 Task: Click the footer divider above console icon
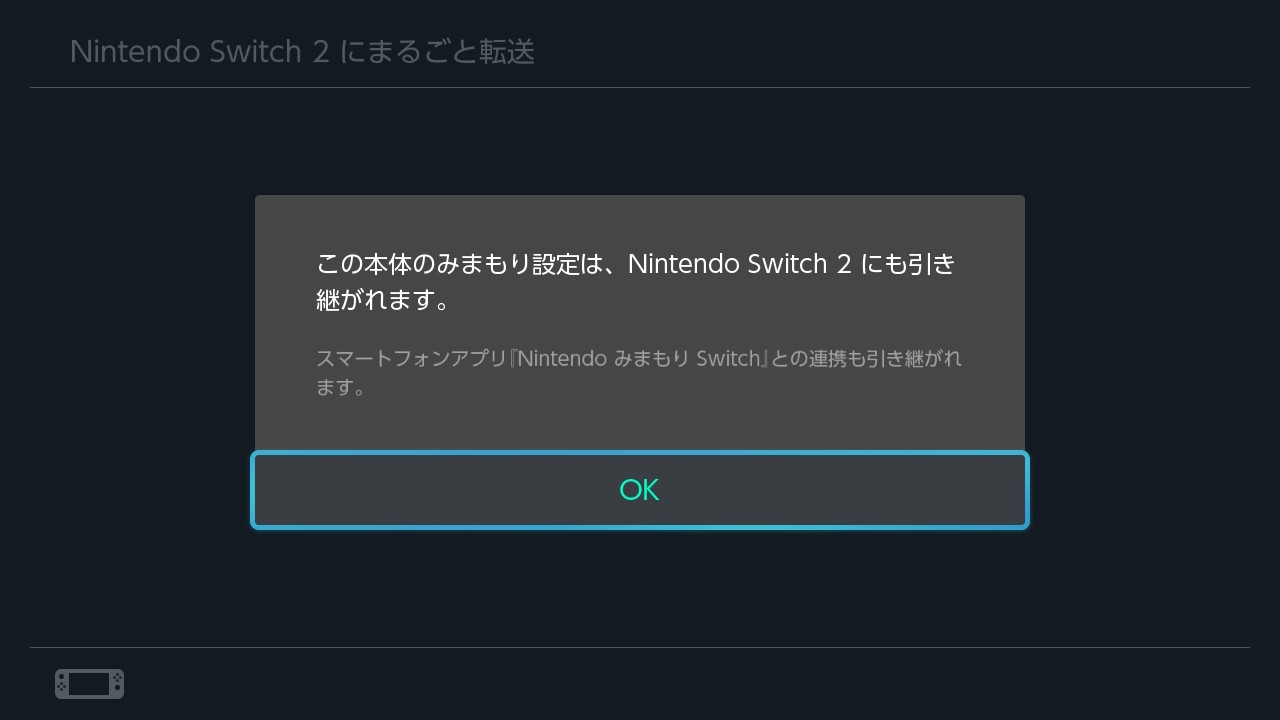click(x=640, y=647)
